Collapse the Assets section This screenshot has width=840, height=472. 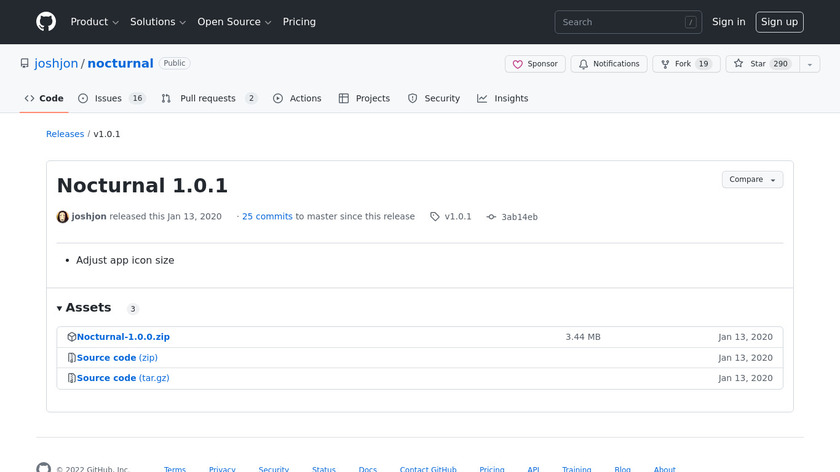tap(85, 308)
